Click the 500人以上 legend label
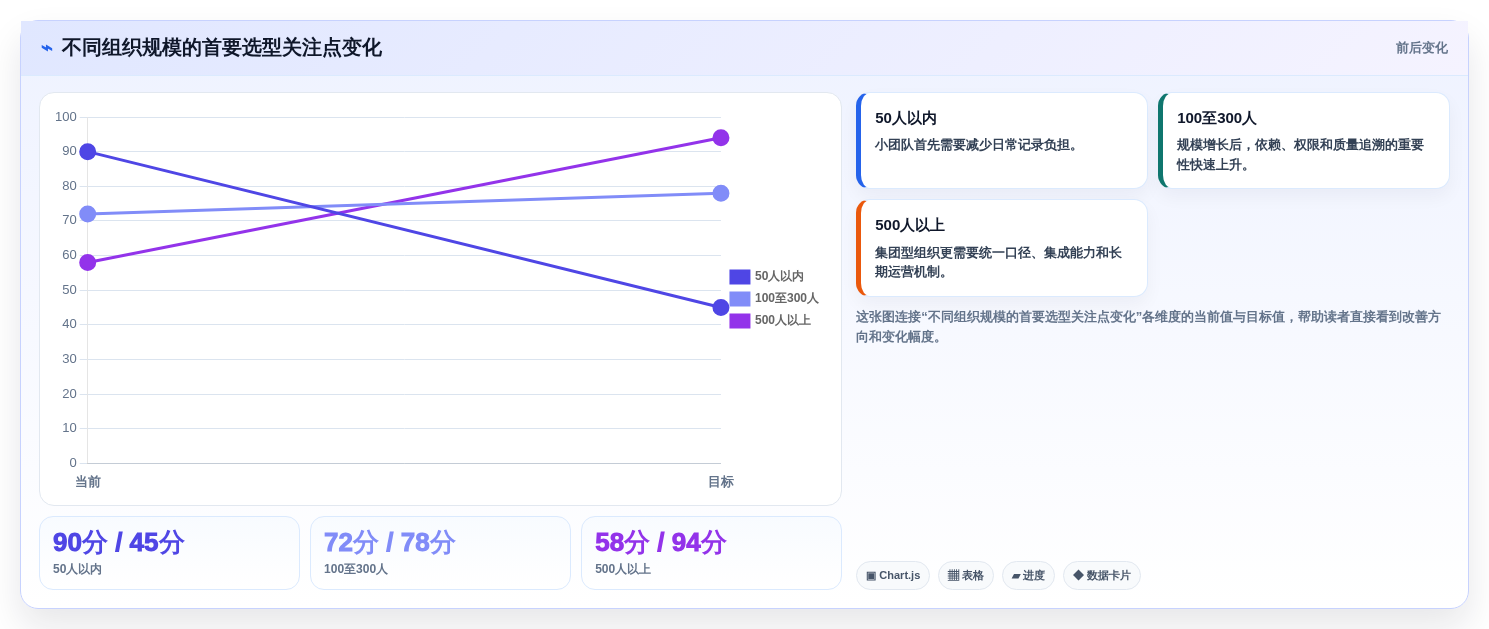 [783, 321]
